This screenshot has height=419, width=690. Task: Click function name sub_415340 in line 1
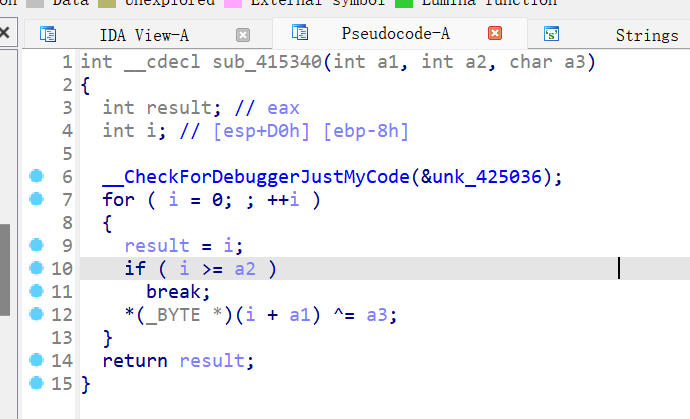267,62
